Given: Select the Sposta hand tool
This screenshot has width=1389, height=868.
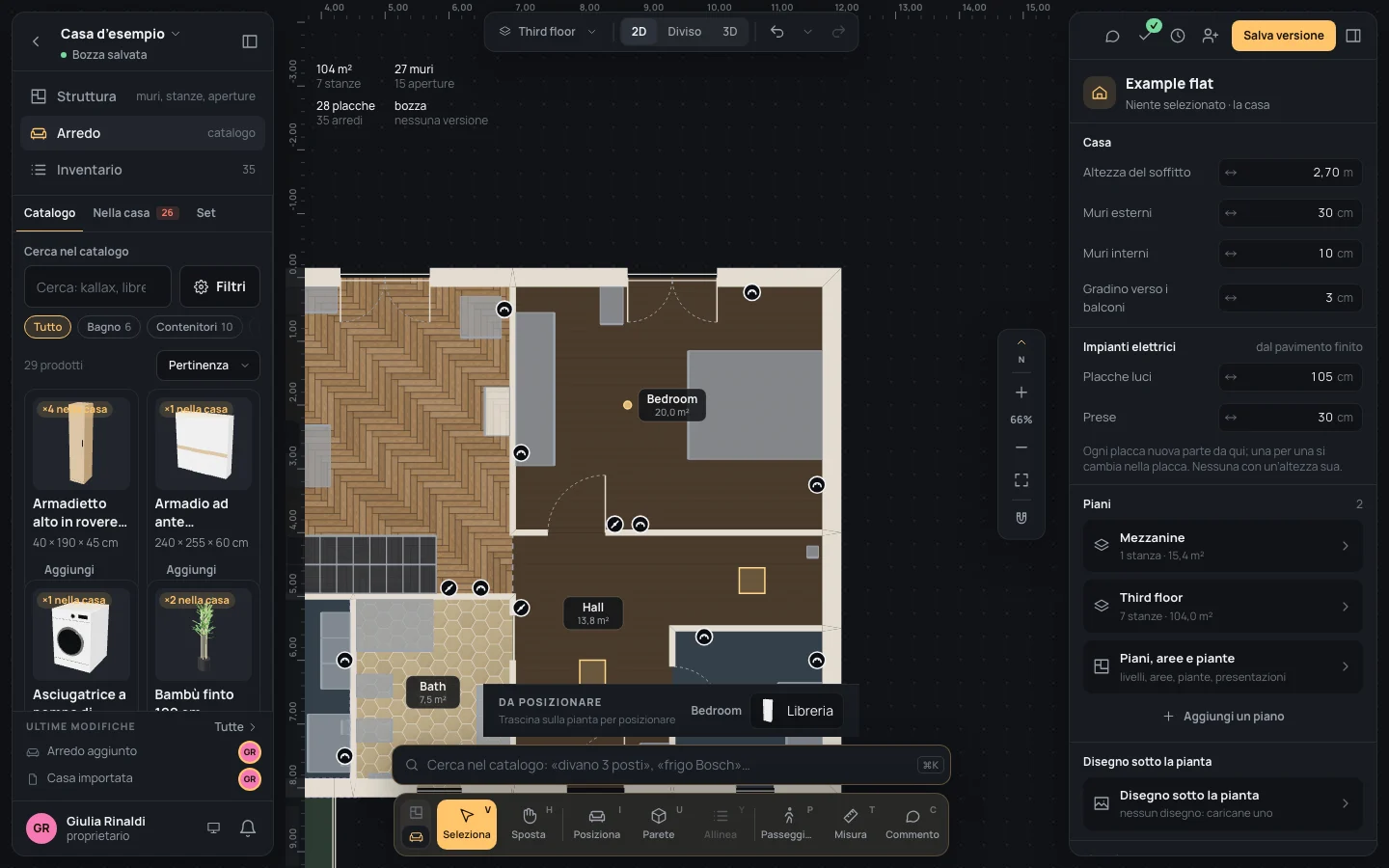Looking at the screenshot, I should point(529,825).
